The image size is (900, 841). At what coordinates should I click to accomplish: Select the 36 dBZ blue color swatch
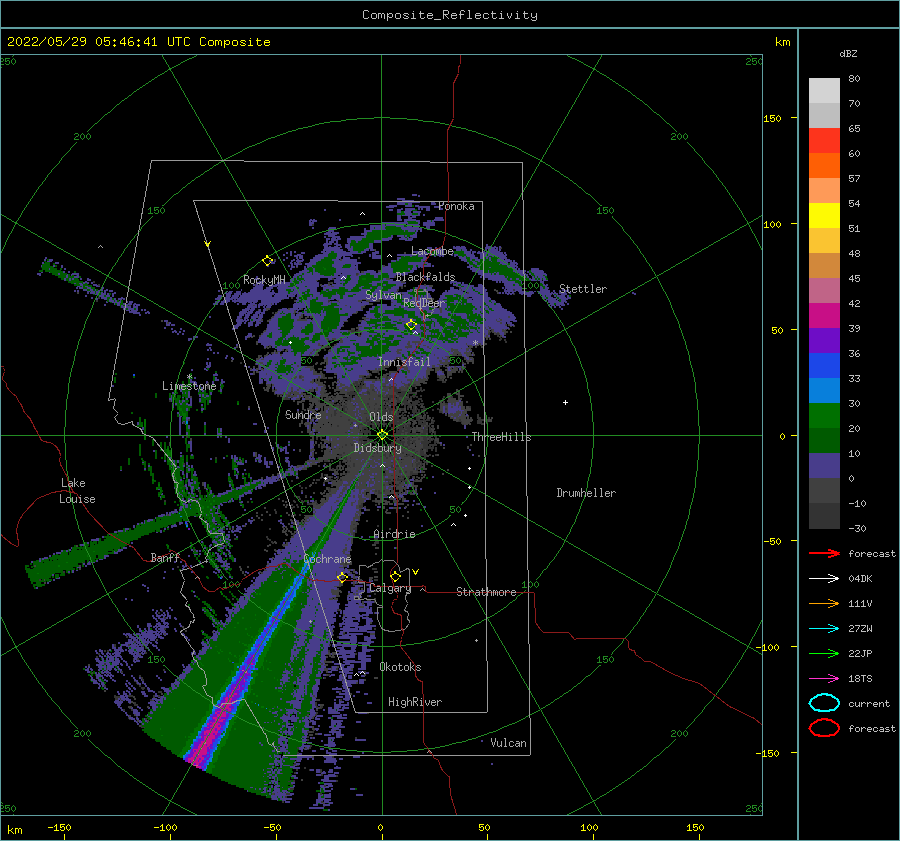pos(824,366)
